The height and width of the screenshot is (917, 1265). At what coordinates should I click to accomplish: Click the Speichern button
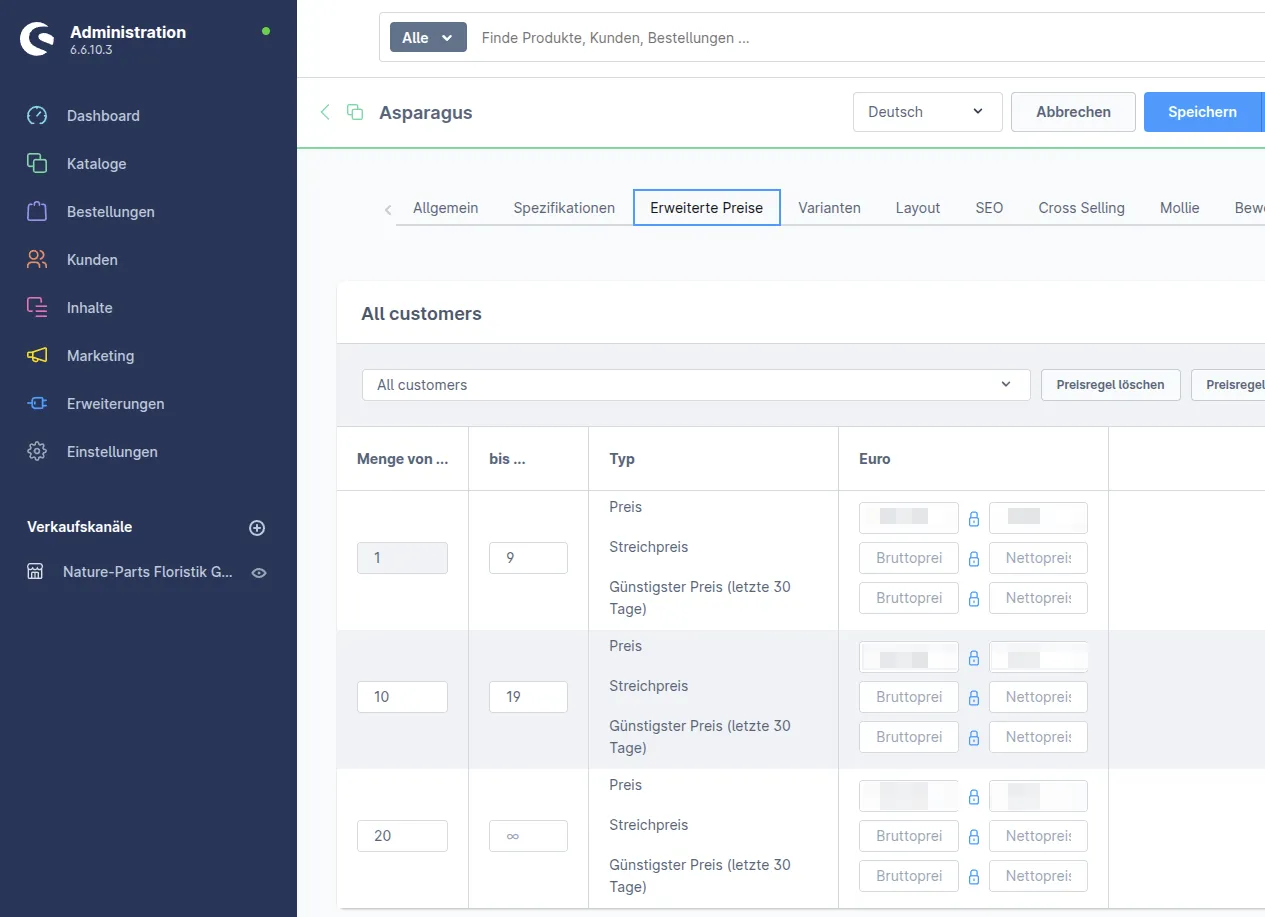click(1203, 112)
